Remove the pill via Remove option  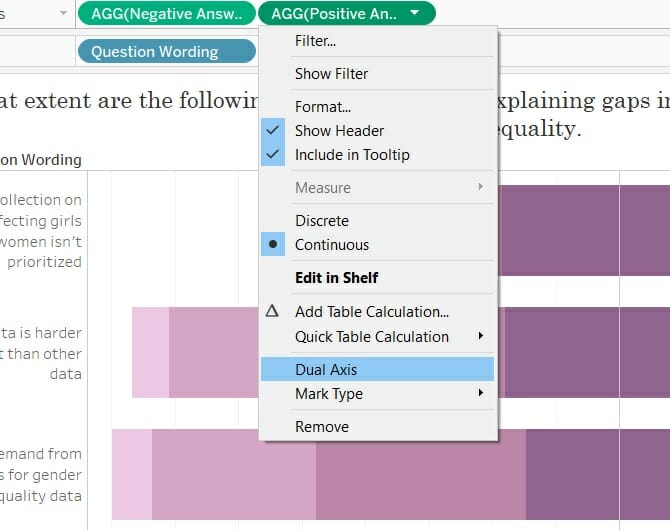pos(321,427)
